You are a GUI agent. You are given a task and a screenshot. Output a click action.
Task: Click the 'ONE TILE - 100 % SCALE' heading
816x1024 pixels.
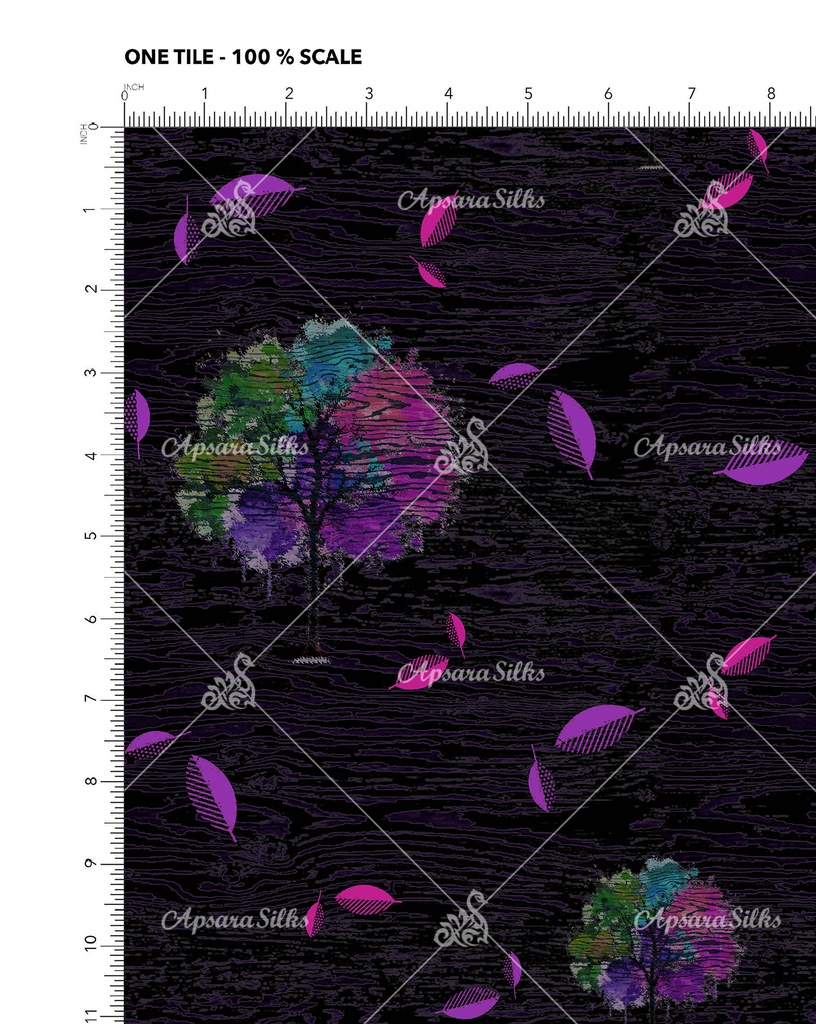[243, 57]
